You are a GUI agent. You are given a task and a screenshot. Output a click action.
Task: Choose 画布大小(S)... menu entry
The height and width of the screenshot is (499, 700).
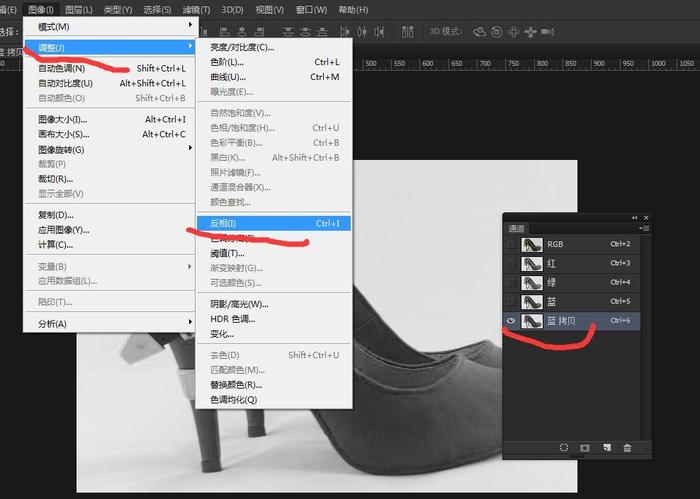coord(109,134)
